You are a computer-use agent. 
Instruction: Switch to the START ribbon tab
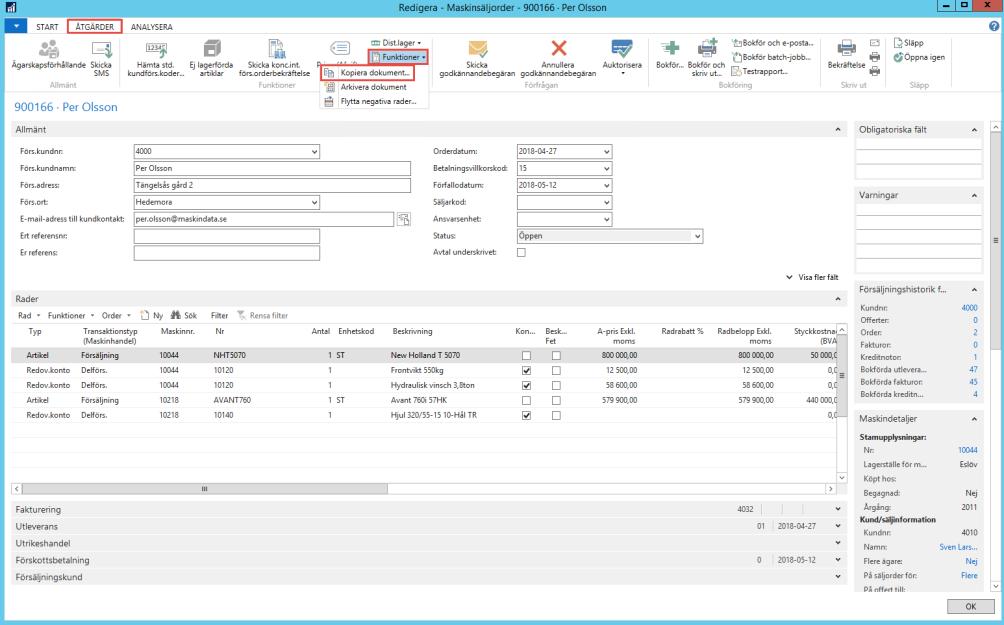point(47,27)
